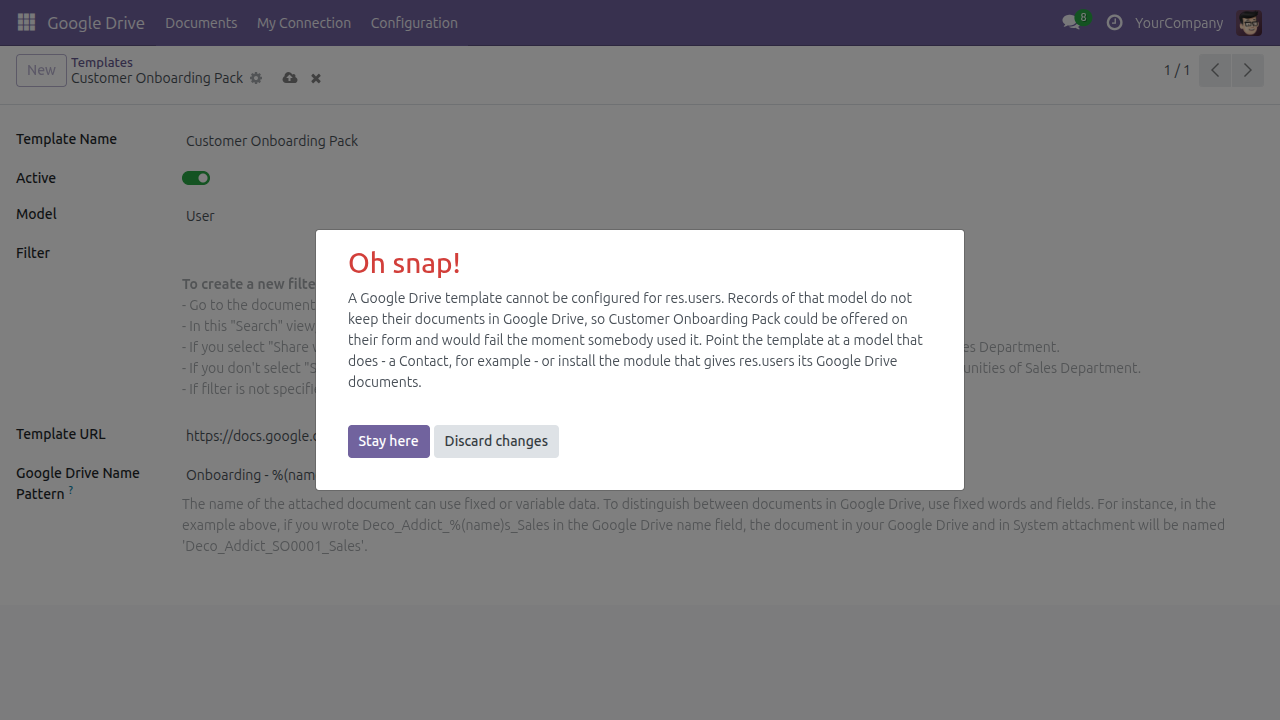Expand the Configuration menu

[414, 22]
